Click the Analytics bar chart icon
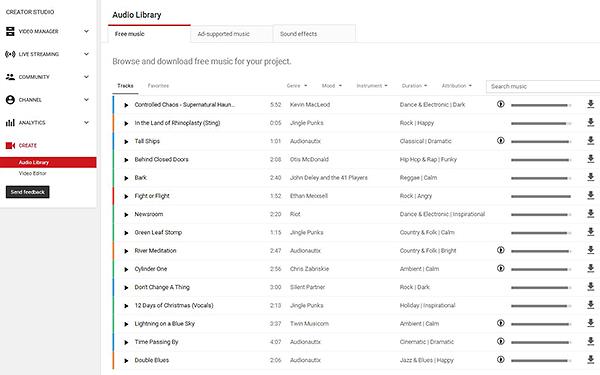Viewport: 600px width, 375px height. click(x=10, y=122)
